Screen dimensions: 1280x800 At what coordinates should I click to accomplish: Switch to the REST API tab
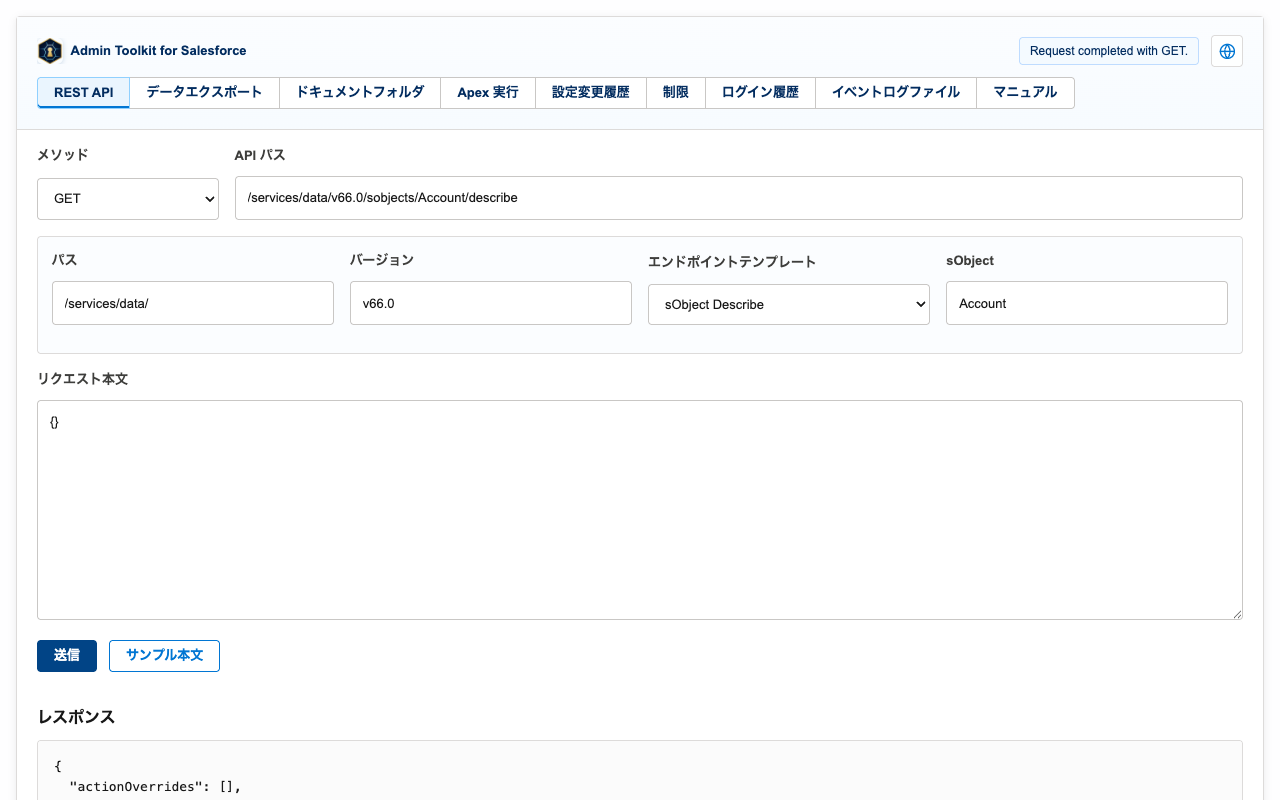84,92
